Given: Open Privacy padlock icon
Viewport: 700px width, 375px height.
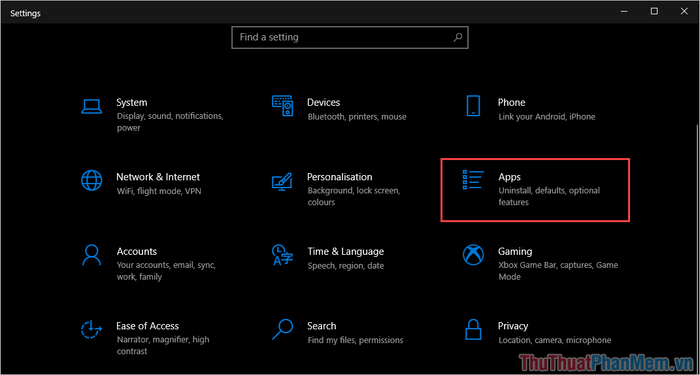Looking at the screenshot, I should 473,330.
